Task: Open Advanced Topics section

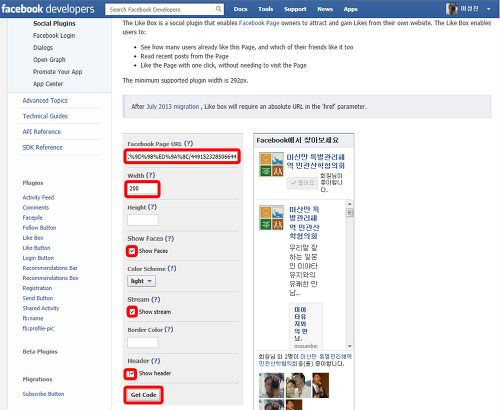Action: pyautogui.click(x=45, y=100)
